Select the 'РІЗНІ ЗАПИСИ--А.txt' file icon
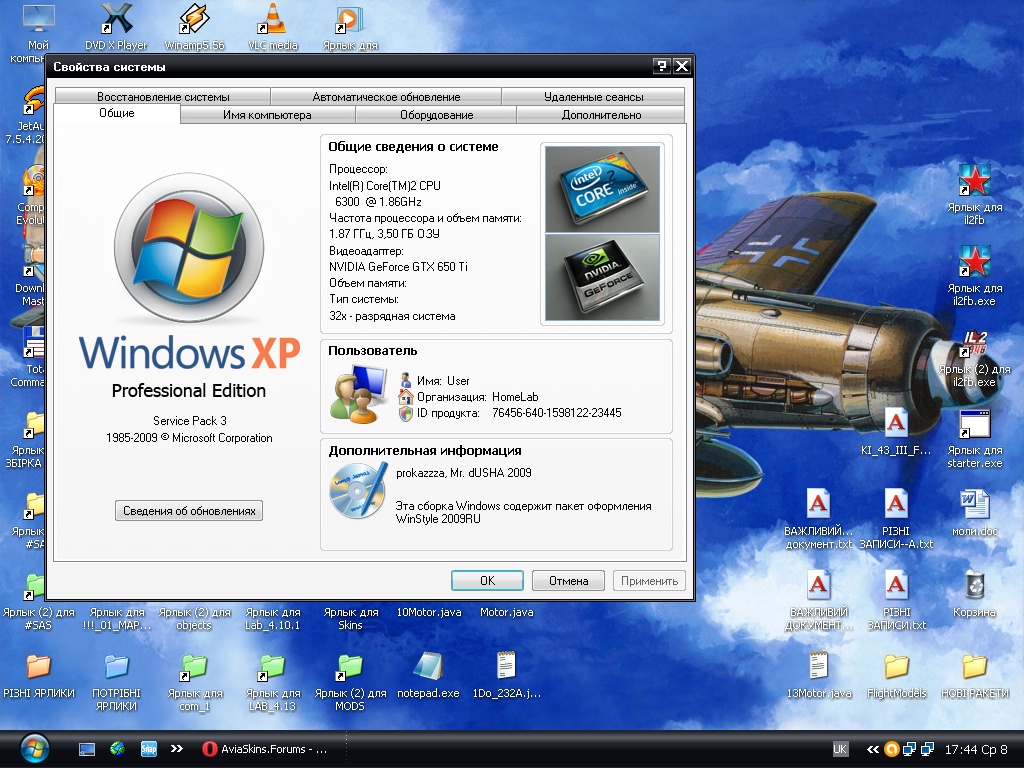The image size is (1024, 768). coord(896,505)
